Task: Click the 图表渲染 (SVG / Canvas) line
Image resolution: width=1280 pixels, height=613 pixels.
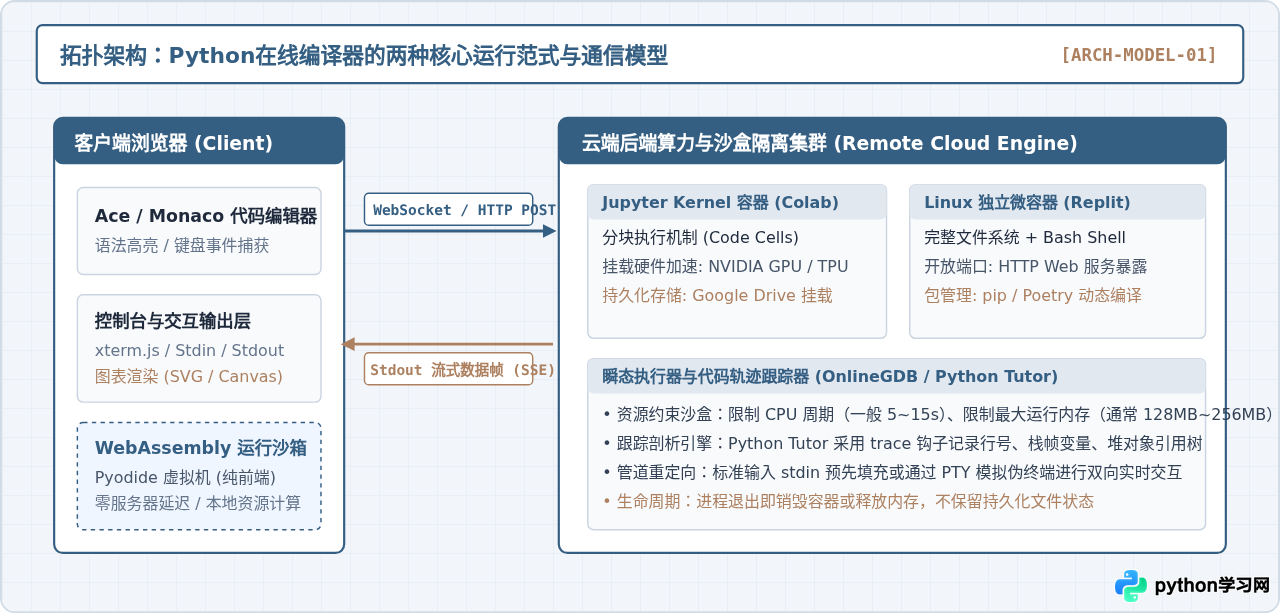Action: pyautogui.click(x=189, y=376)
